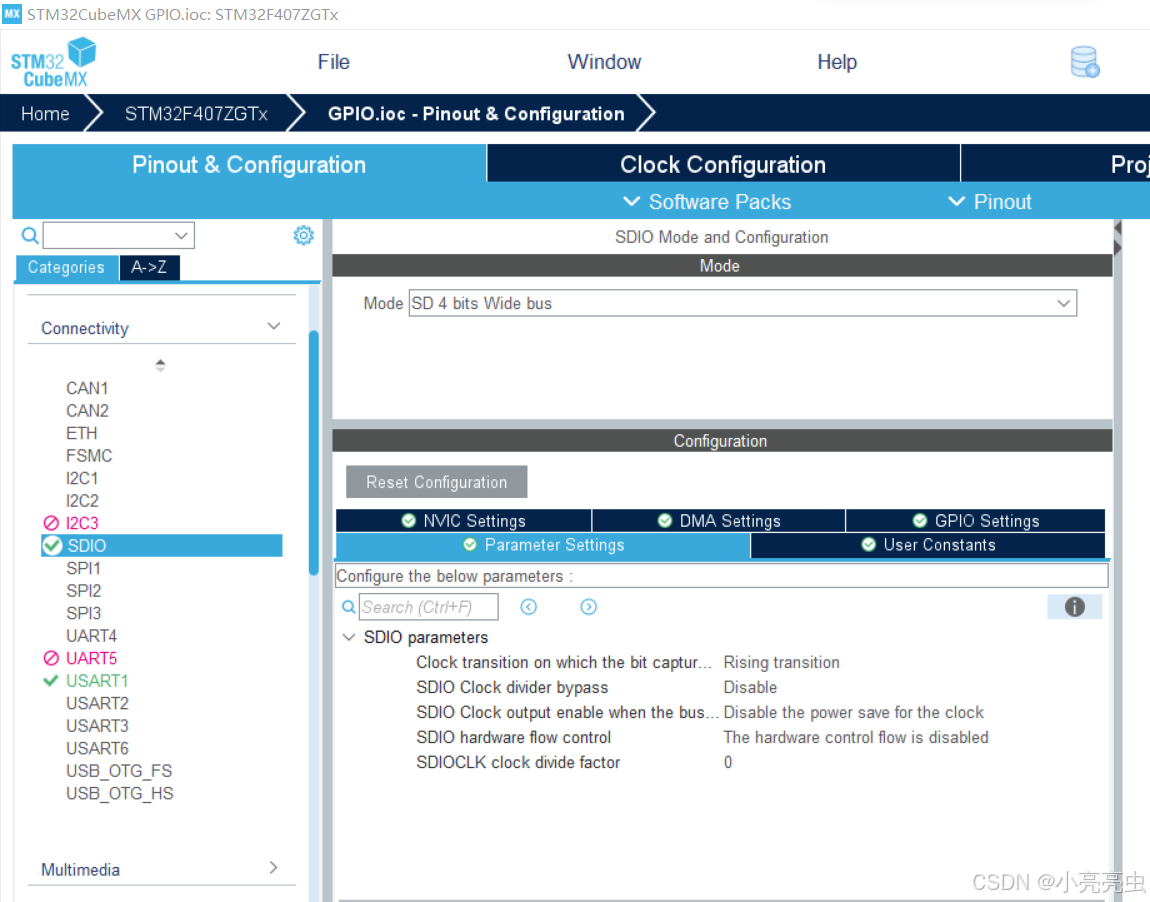Viewport: 1150px width, 902px height.
Task: Expand the Pinout menu
Action: point(989,202)
